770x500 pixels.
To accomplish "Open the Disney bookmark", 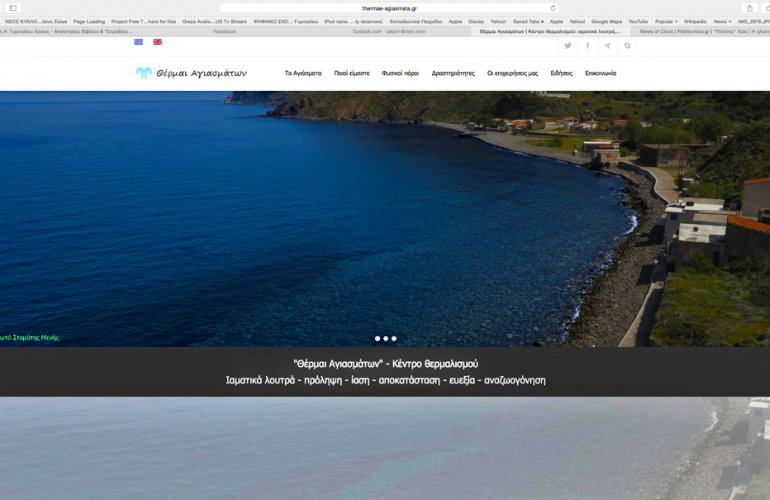I will 476,22.
